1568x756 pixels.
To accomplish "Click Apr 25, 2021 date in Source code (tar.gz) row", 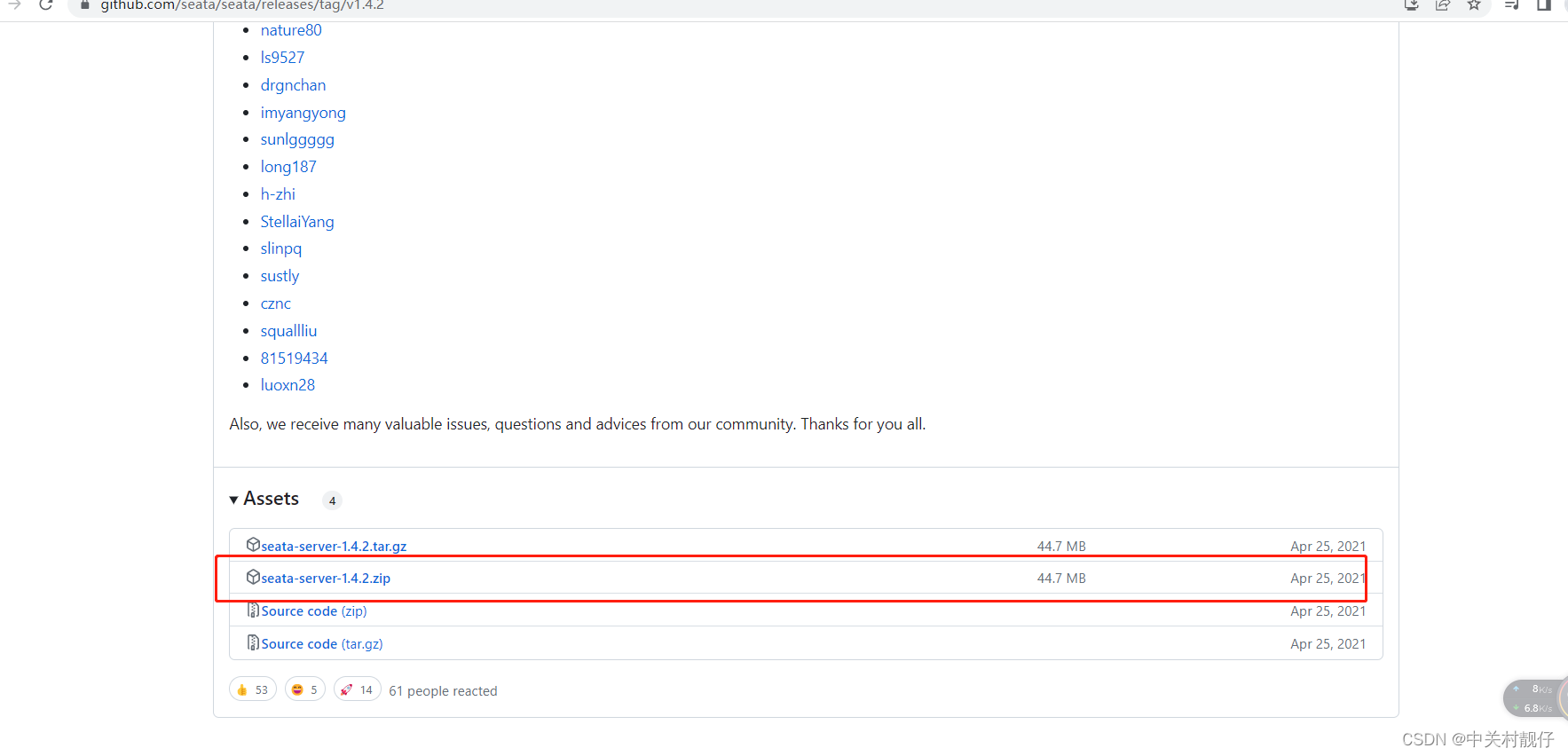I will point(1328,644).
